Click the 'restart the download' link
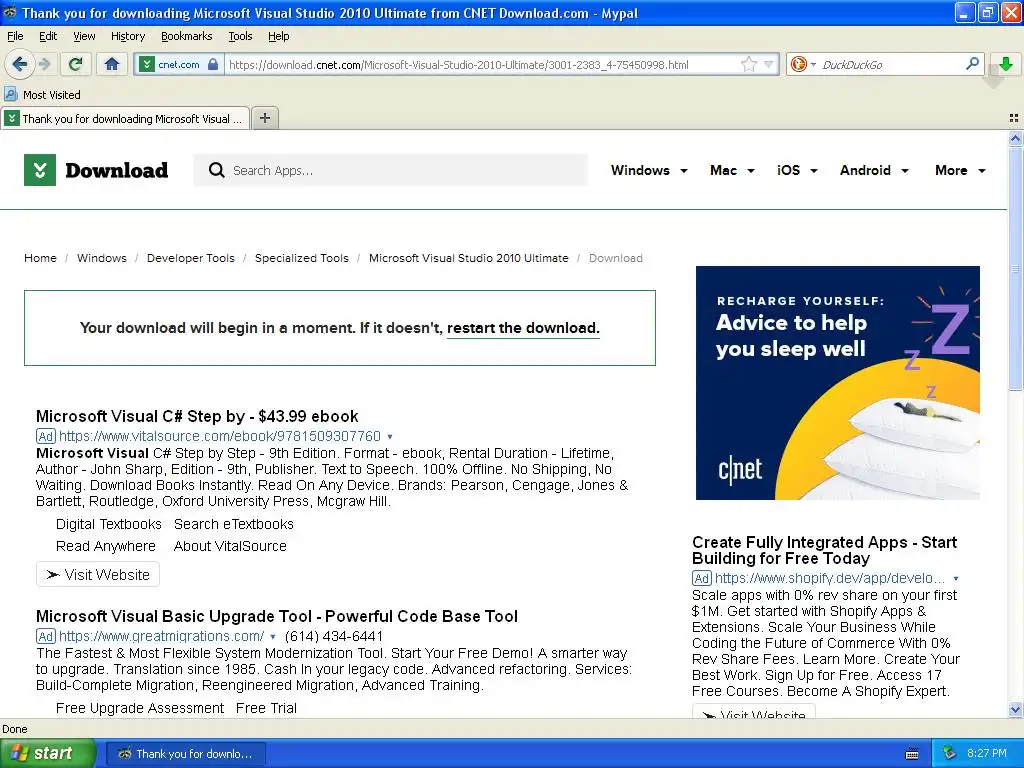This screenshot has width=1024, height=768. [523, 328]
